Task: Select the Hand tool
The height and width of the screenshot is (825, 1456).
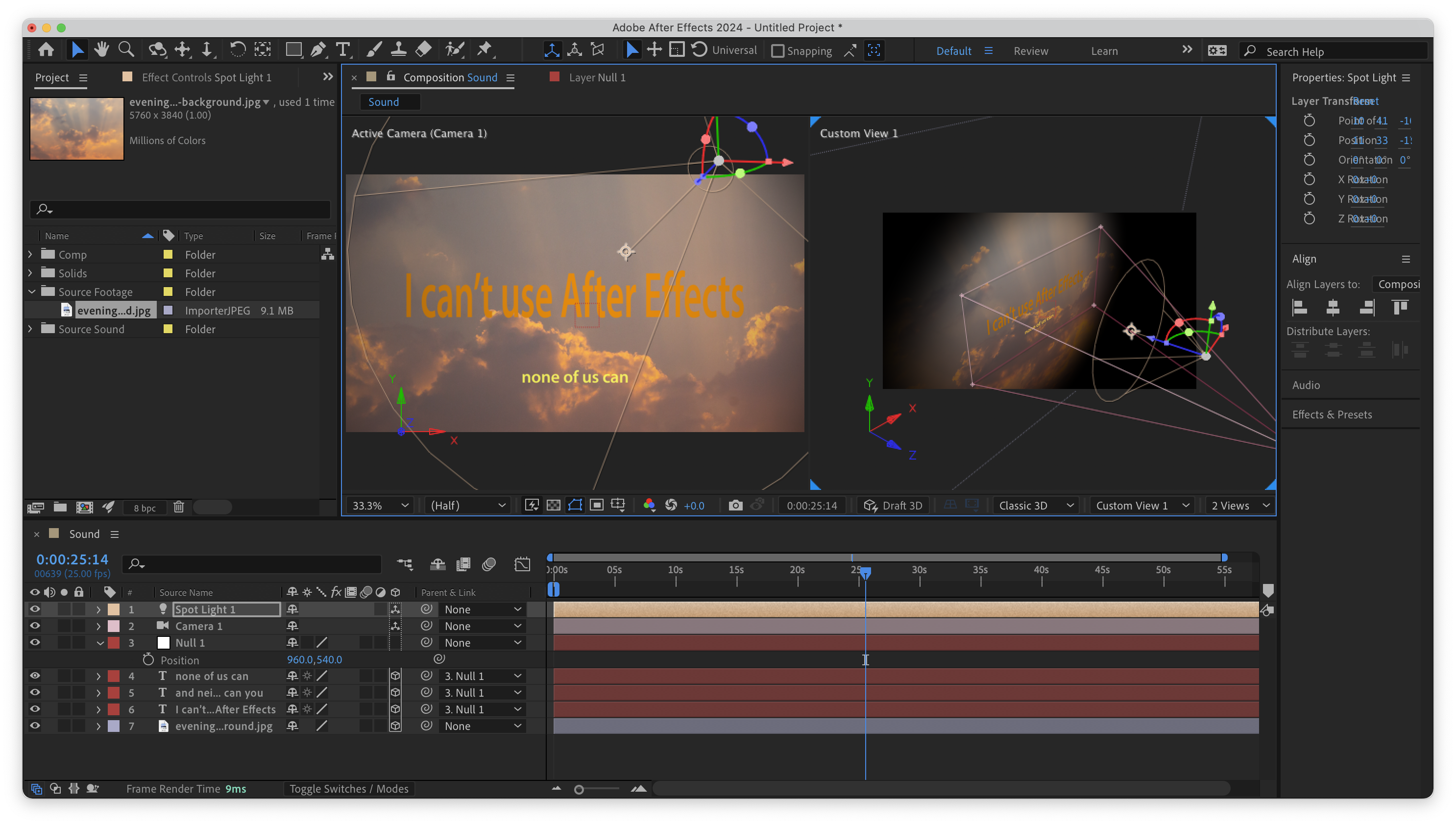Action: [x=102, y=50]
